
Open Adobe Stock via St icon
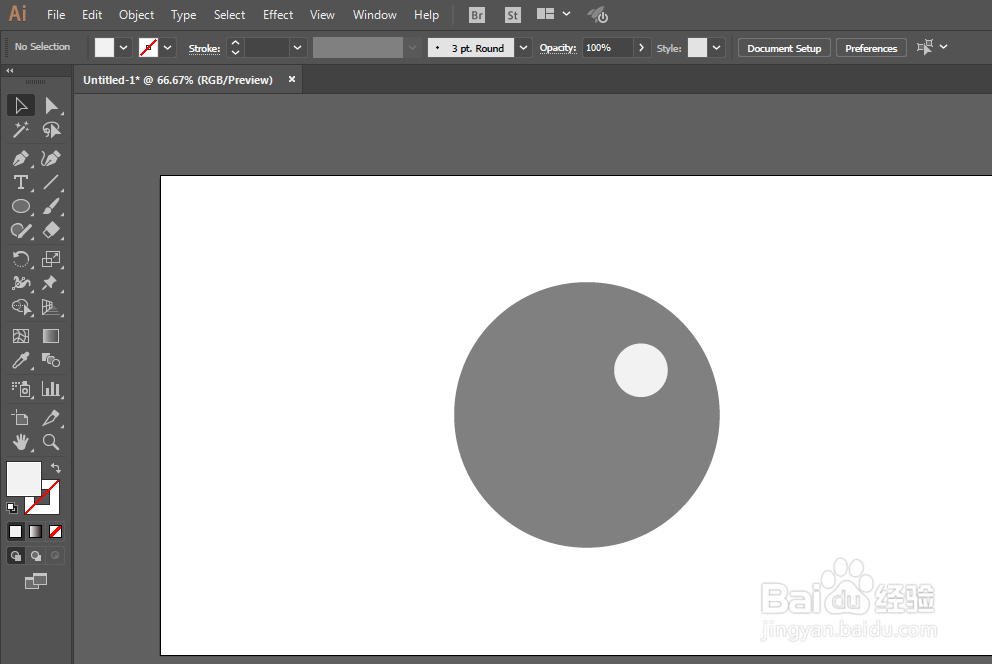[512, 15]
